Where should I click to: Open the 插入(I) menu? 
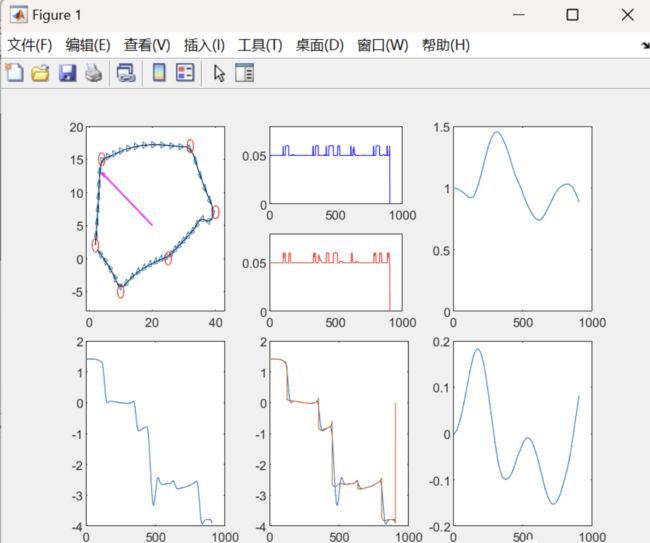[x=204, y=45]
